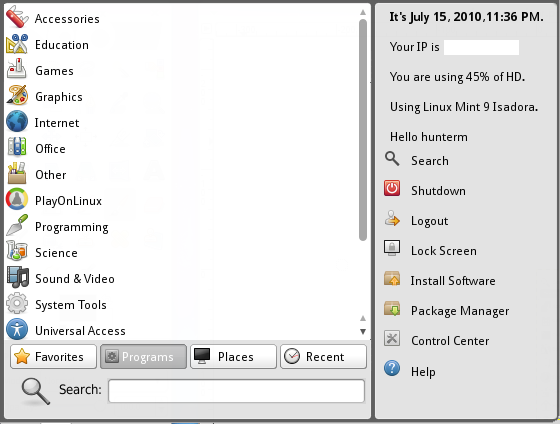The image size is (560, 424).
Task: Launch the PlayOnLinux category icon
Action: [17, 200]
